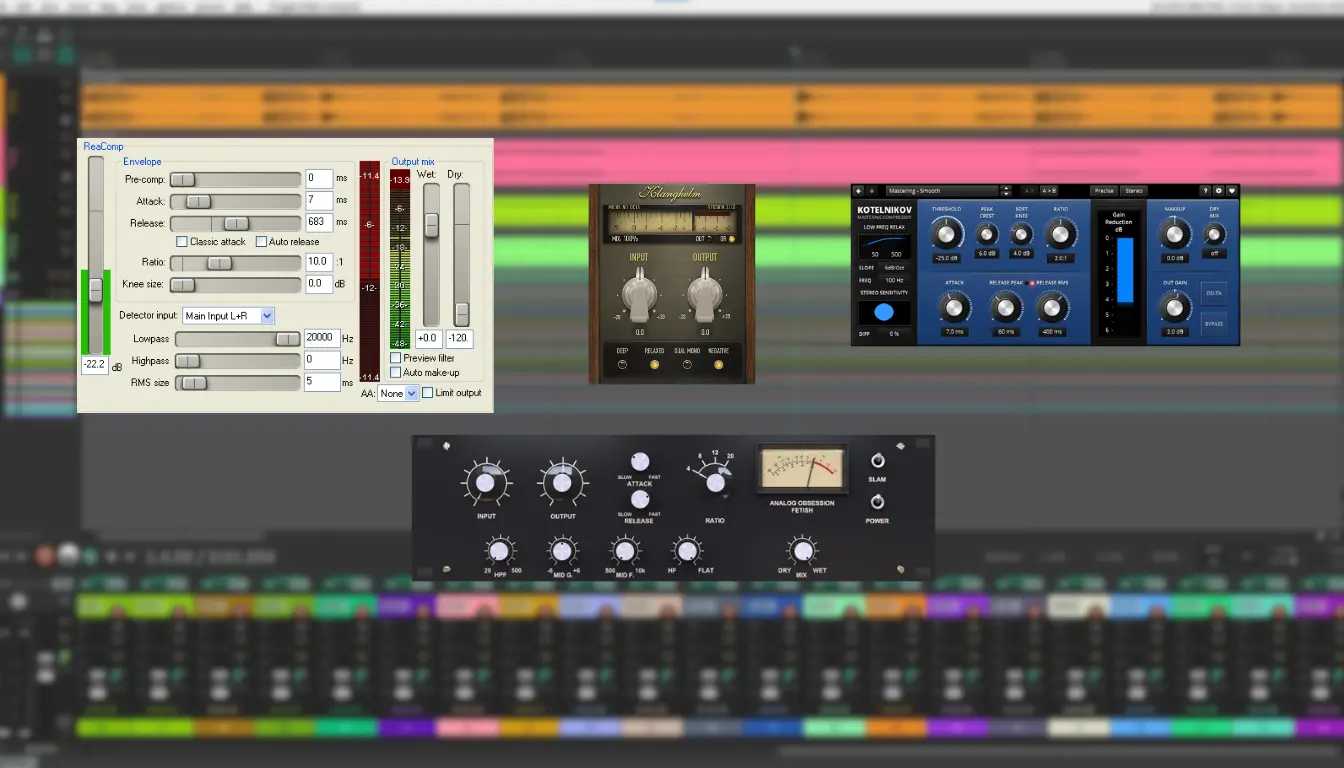The height and width of the screenshot is (768, 1344).
Task: Click Fetish Output knob
Action: (x=562, y=483)
